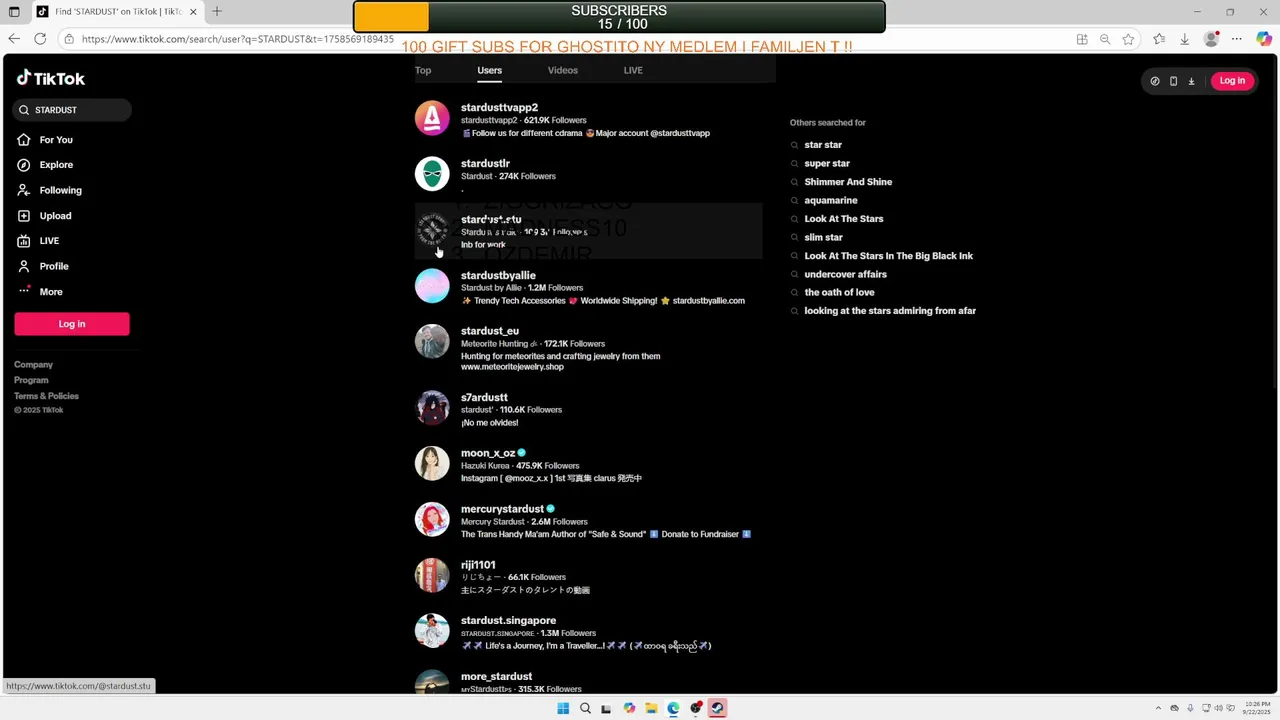1280x720 pixels.
Task: Open stardusttvapp2 profile avatar
Action: [x=432, y=118]
